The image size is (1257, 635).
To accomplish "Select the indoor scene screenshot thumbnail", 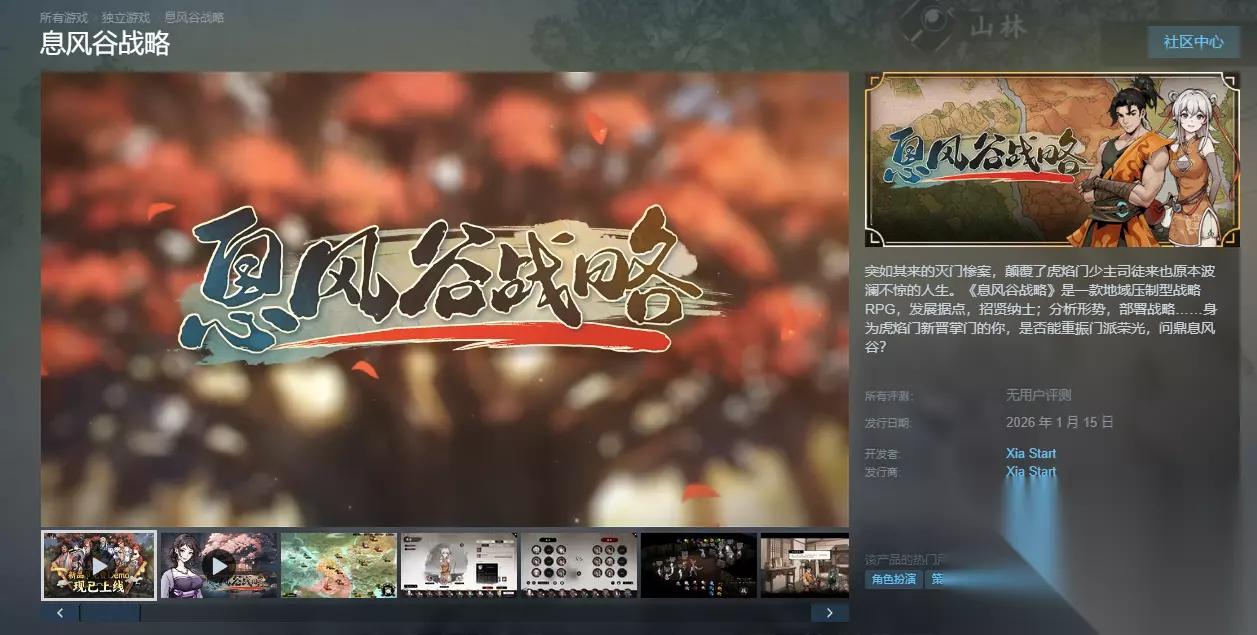I will click(x=805, y=565).
